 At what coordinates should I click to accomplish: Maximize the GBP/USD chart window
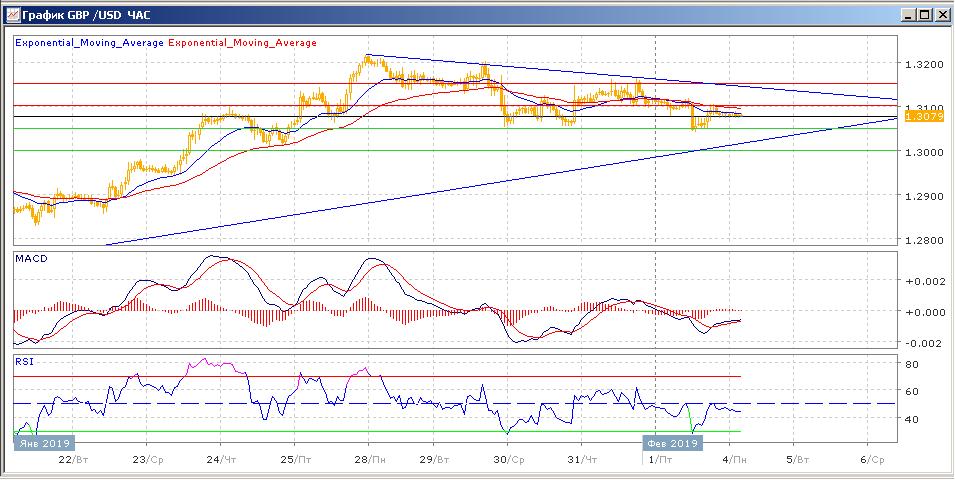[x=925, y=15]
